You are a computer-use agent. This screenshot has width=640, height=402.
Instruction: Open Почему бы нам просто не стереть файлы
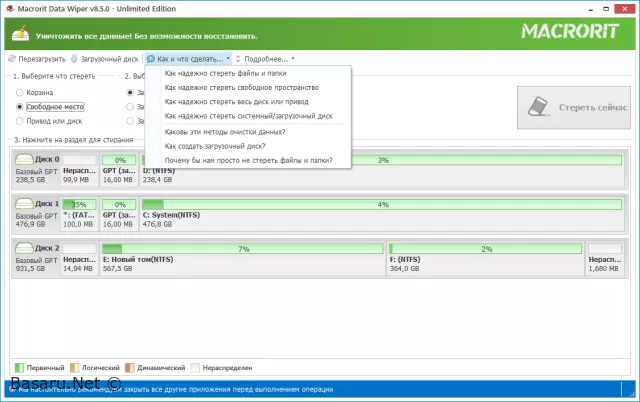248,160
